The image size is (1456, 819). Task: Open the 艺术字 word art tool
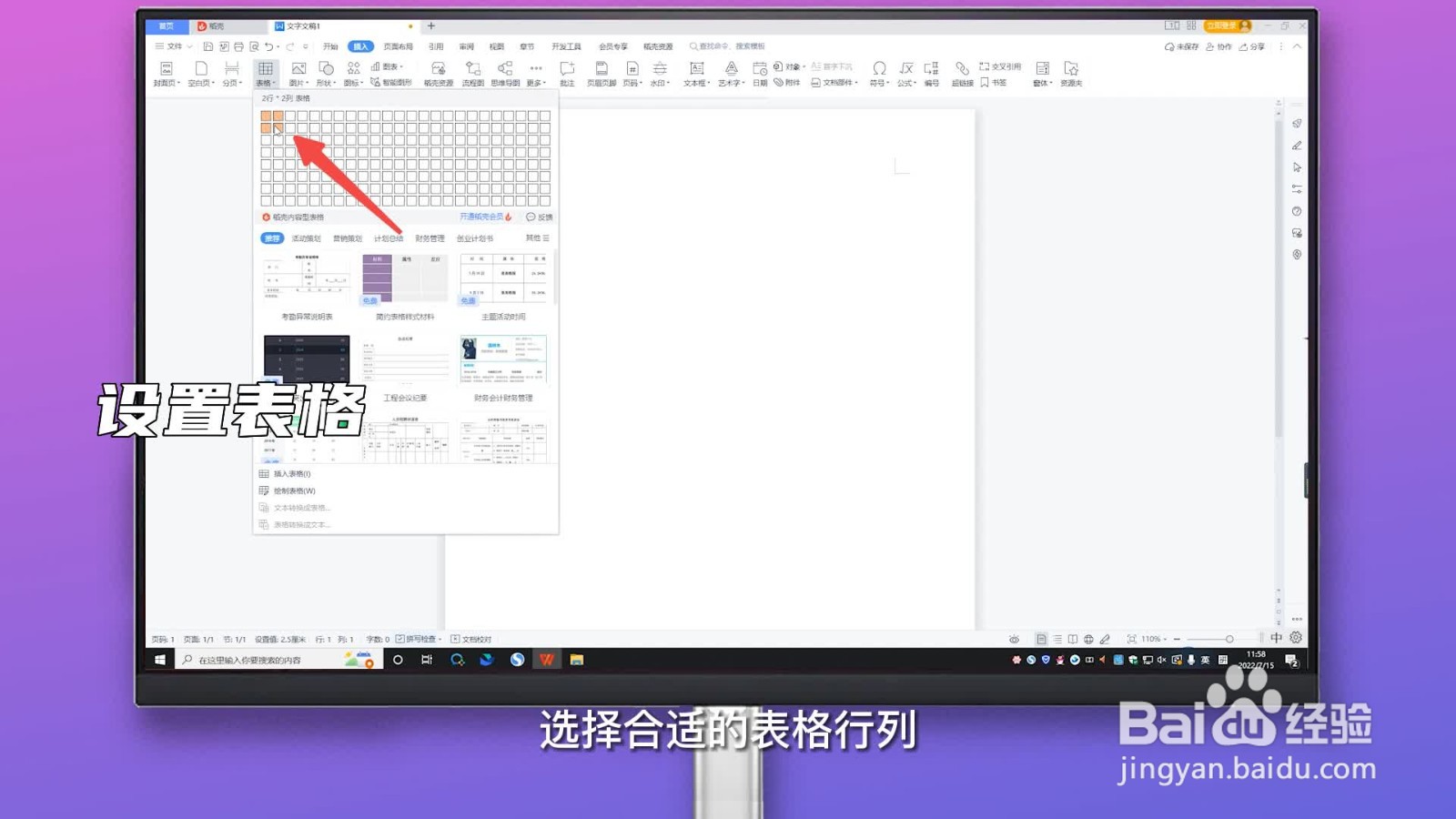coord(731,74)
